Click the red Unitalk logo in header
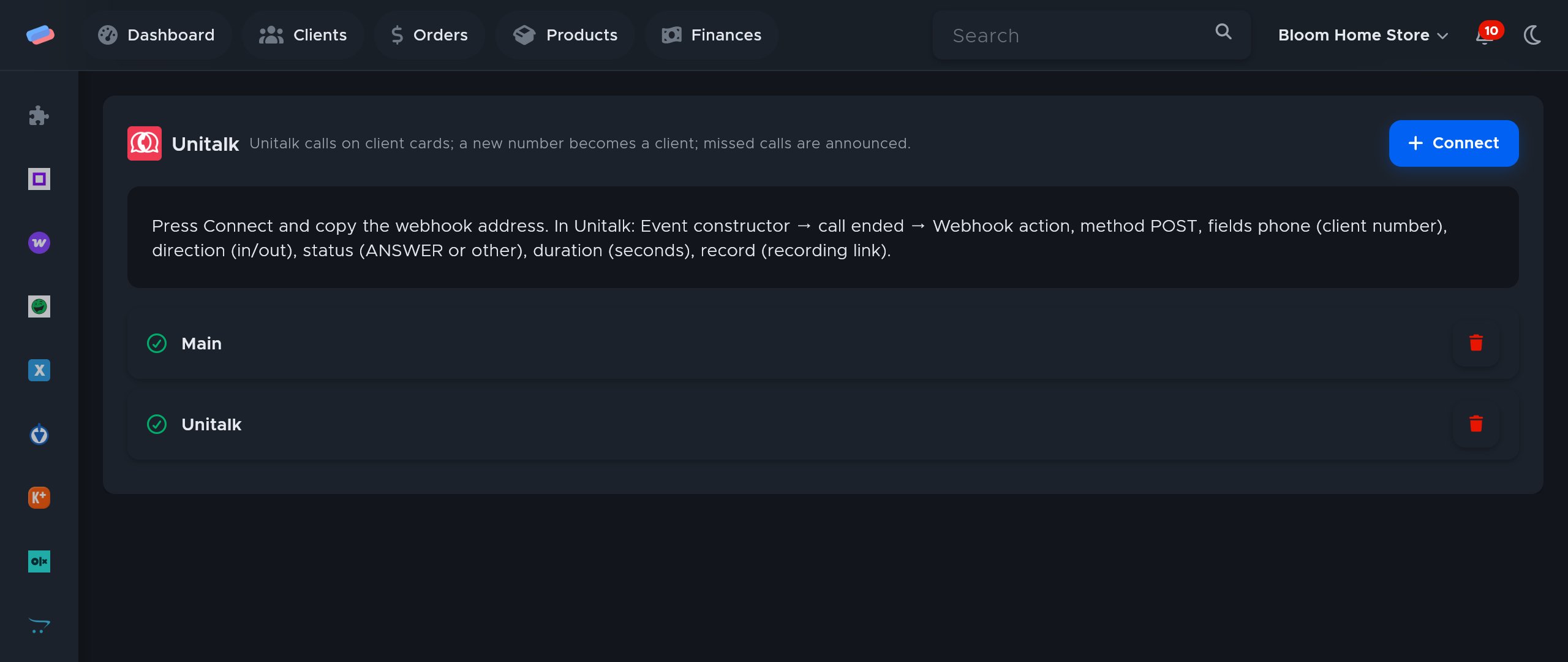The width and height of the screenshot is (1568, 662). point(145,143)
